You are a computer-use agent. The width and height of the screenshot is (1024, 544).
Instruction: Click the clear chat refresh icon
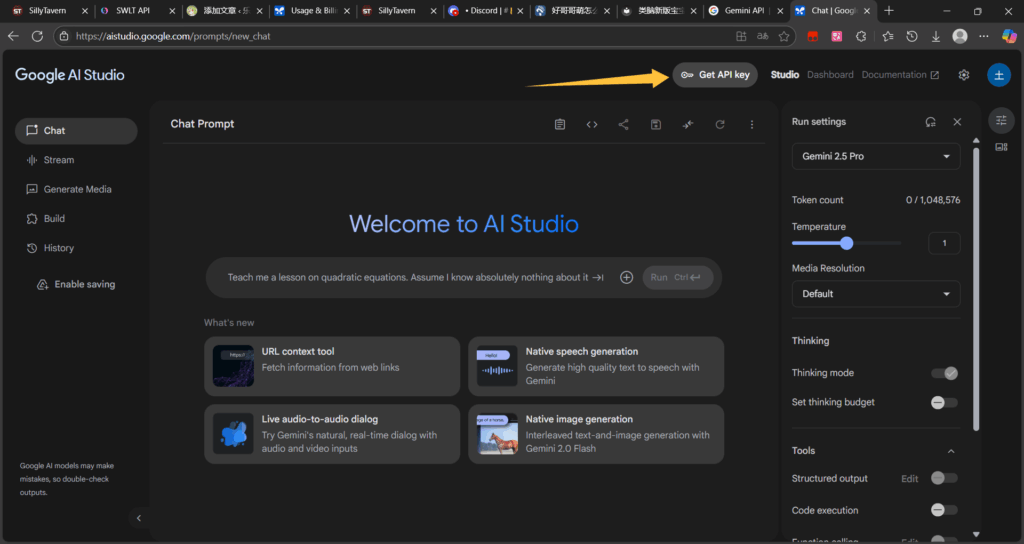[720, 124]
